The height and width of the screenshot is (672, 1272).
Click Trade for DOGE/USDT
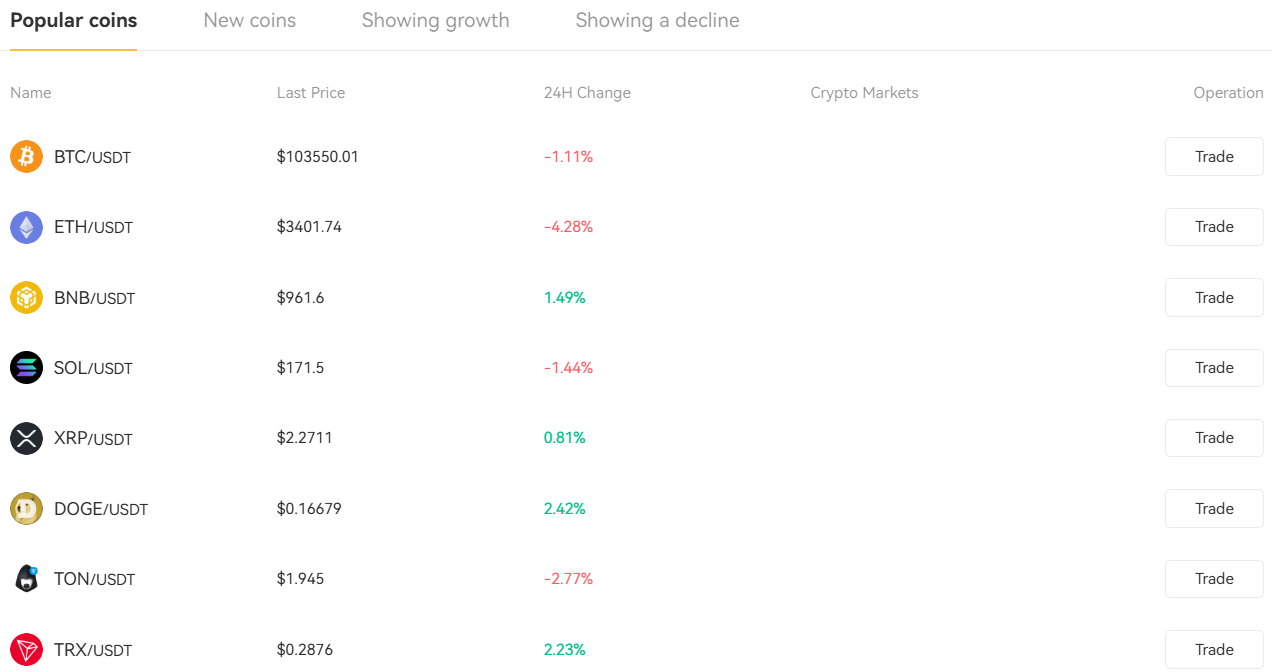click(1213, 508)
